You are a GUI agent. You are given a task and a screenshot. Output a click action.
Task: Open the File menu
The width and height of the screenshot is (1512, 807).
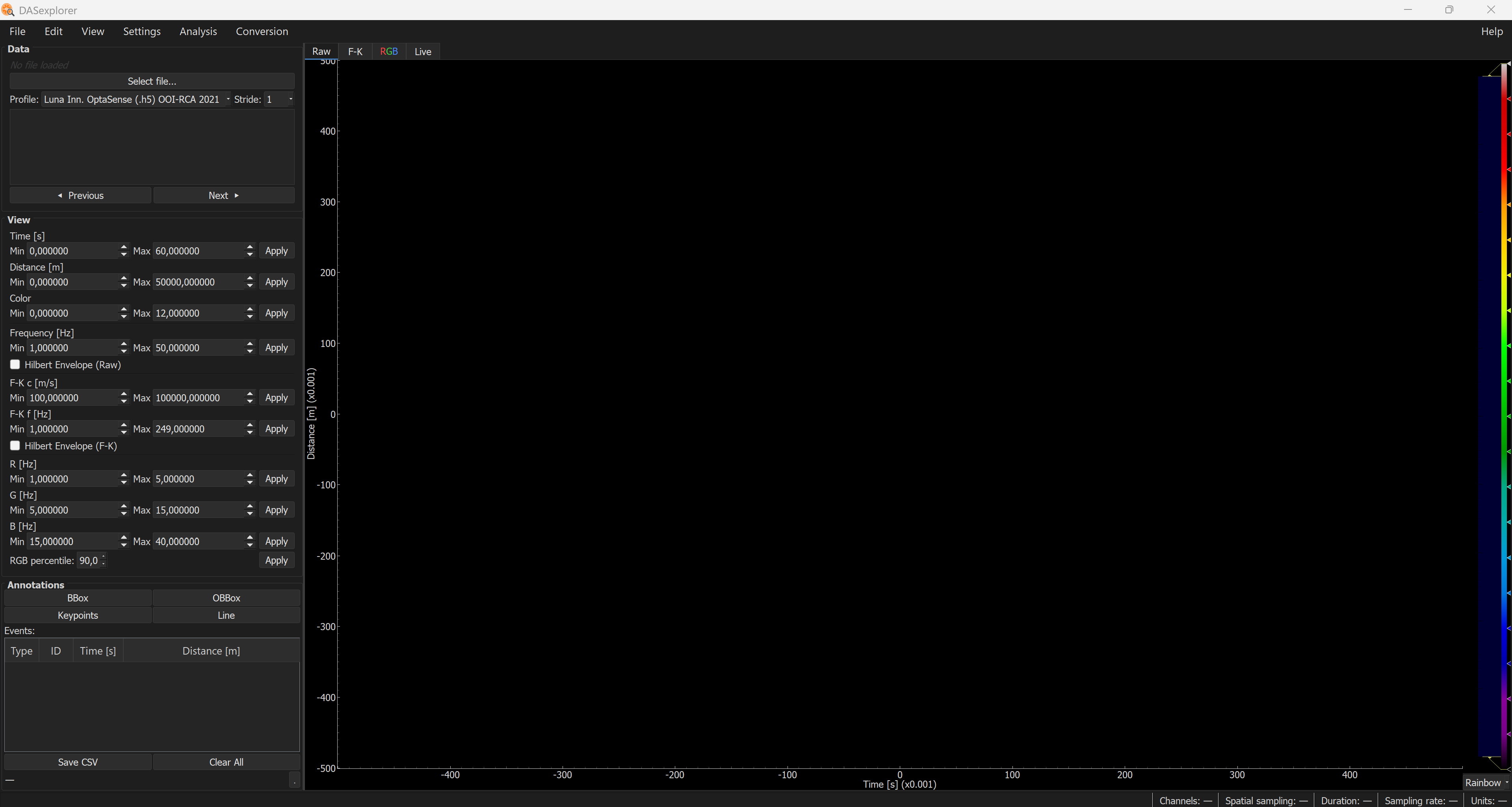(x=18, y=32)
